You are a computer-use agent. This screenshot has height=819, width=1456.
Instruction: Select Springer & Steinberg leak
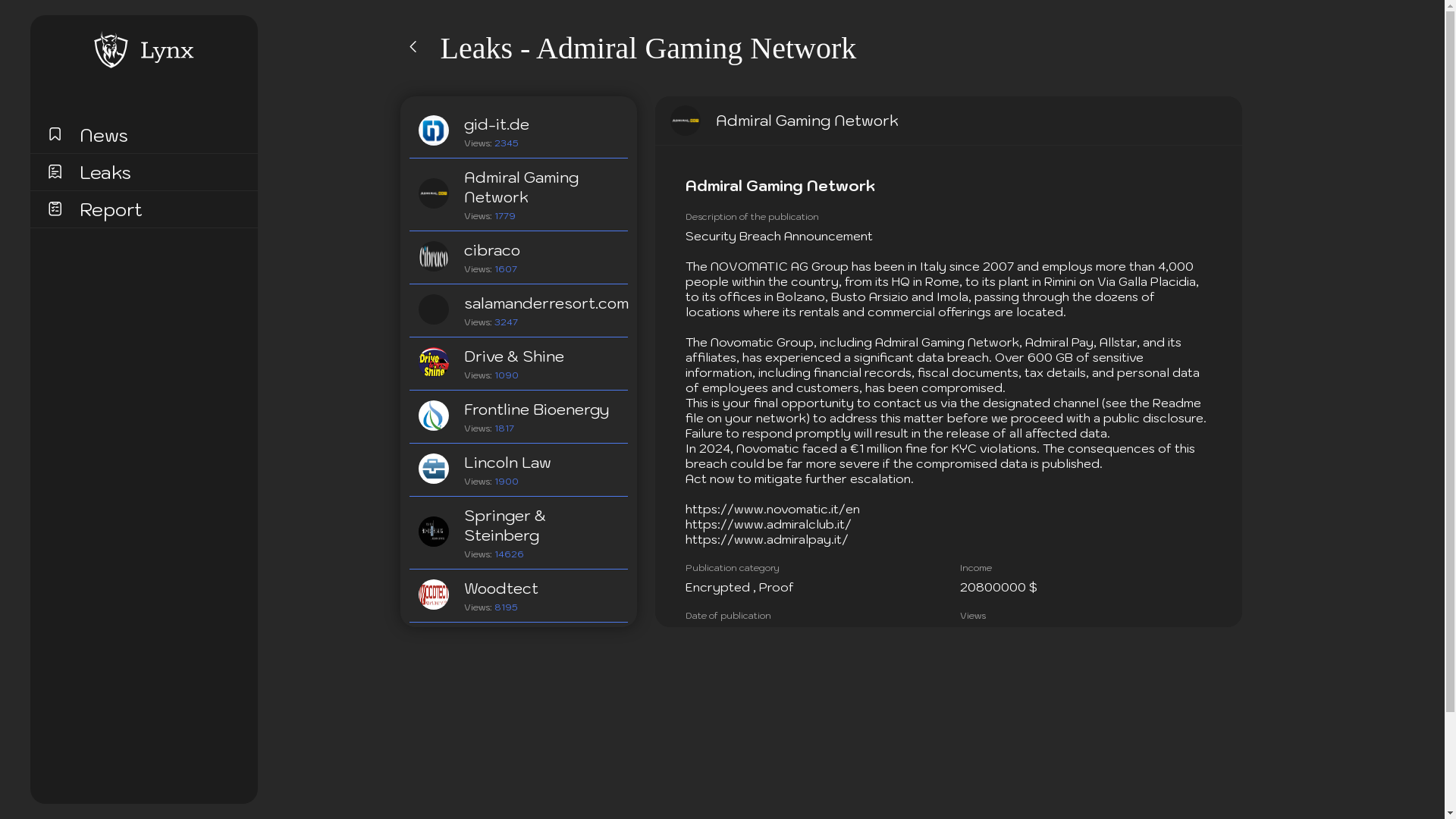point(504,526)
